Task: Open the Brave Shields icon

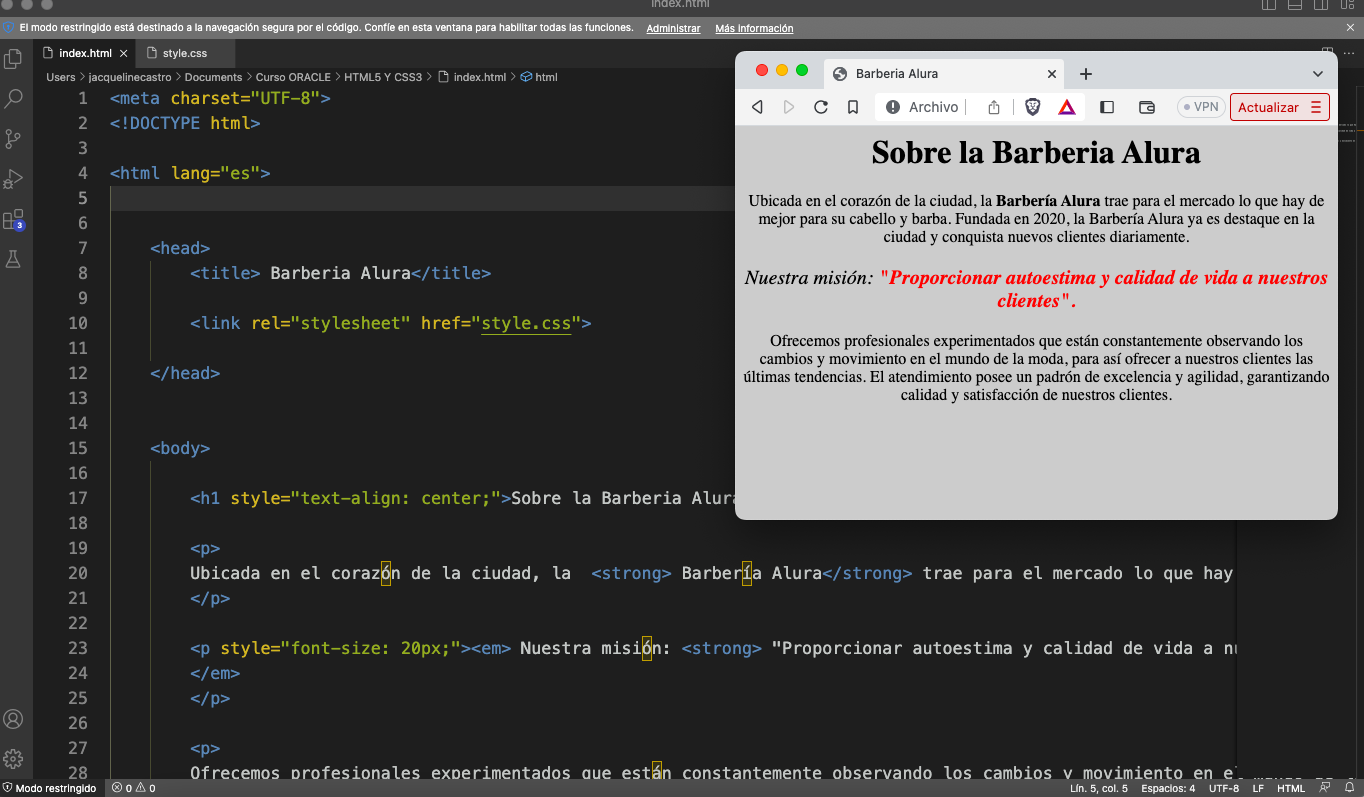Action: [1032, 106]
